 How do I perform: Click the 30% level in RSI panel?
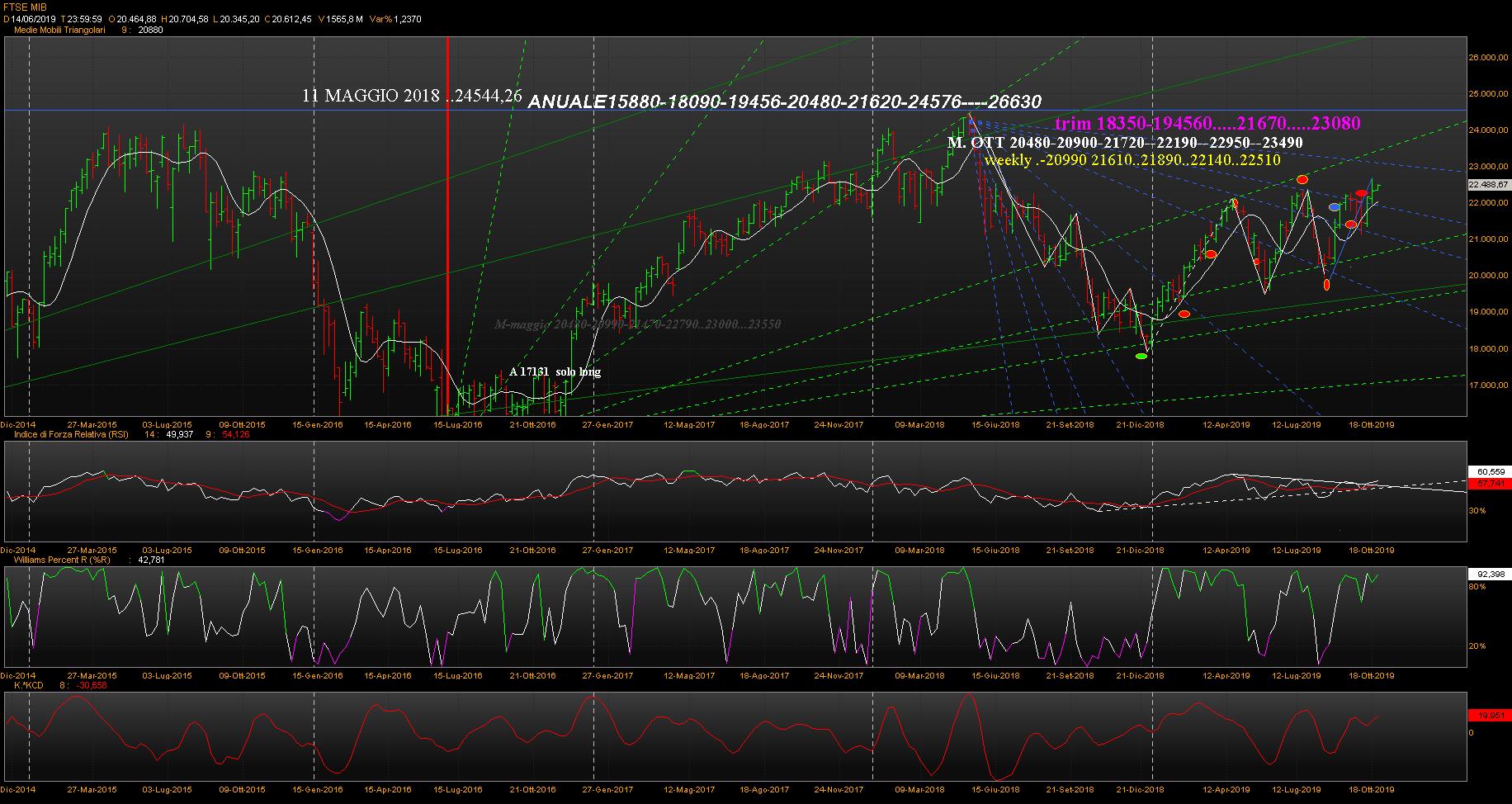coord(1477,511)
